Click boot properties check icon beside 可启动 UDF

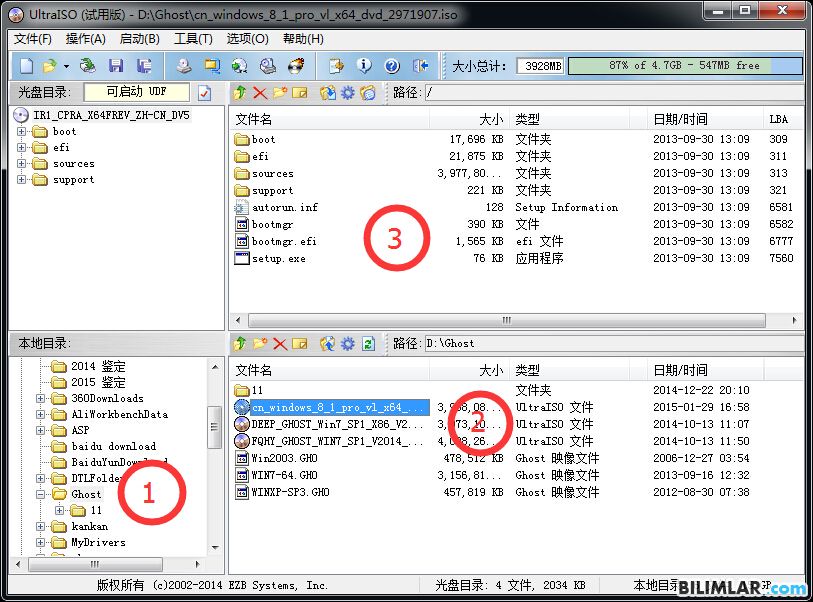click(205, 93)
